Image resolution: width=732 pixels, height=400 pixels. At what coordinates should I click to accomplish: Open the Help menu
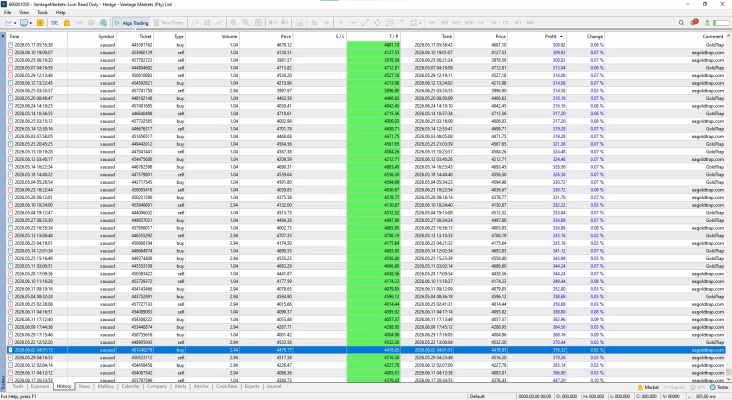click(x=61, y=12)
